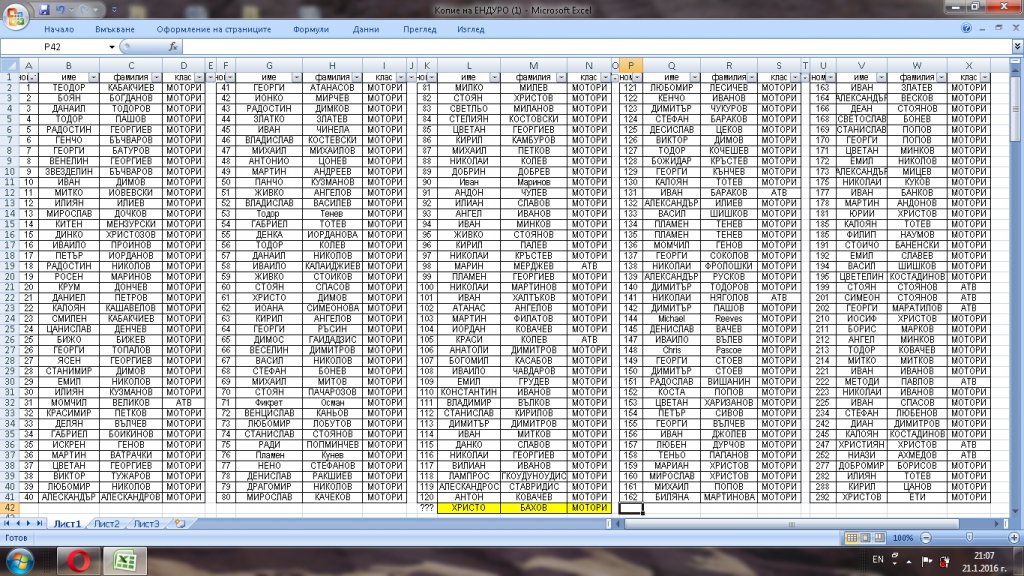Click the EN language indicator in the tray

coord(878,560)
